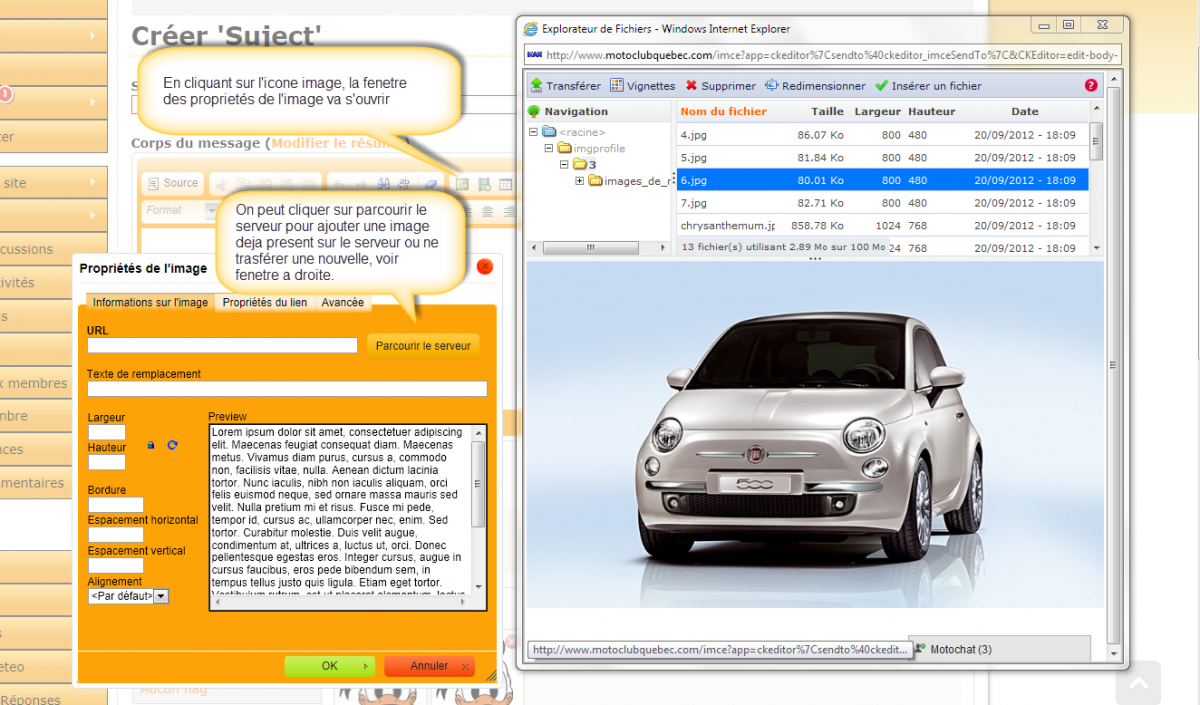The image size is (1200, 705).
Task: Select file 7.jpg
Action: click(x=883, y=203)
